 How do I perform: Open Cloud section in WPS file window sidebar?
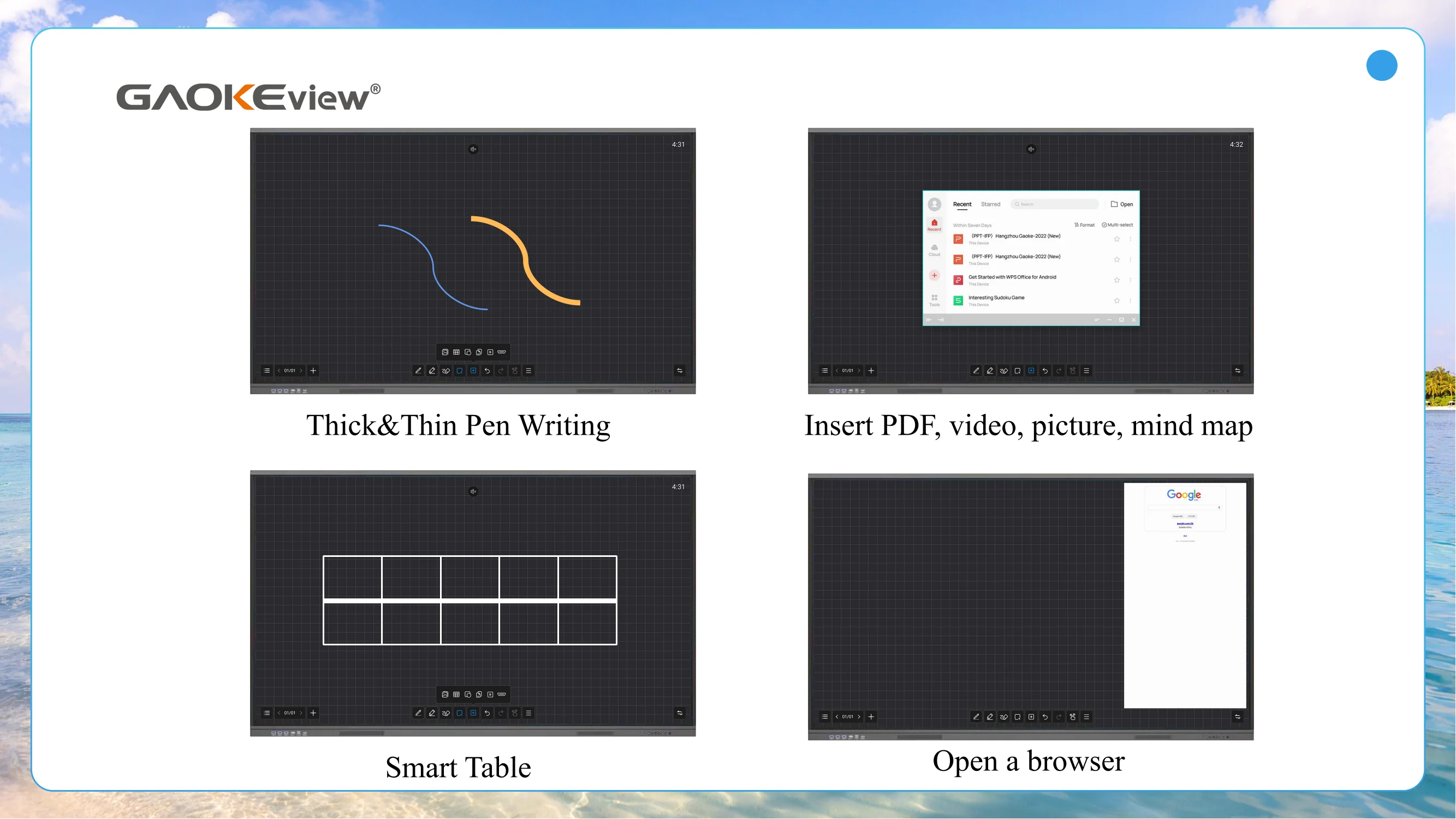click(x=934, y=250)
